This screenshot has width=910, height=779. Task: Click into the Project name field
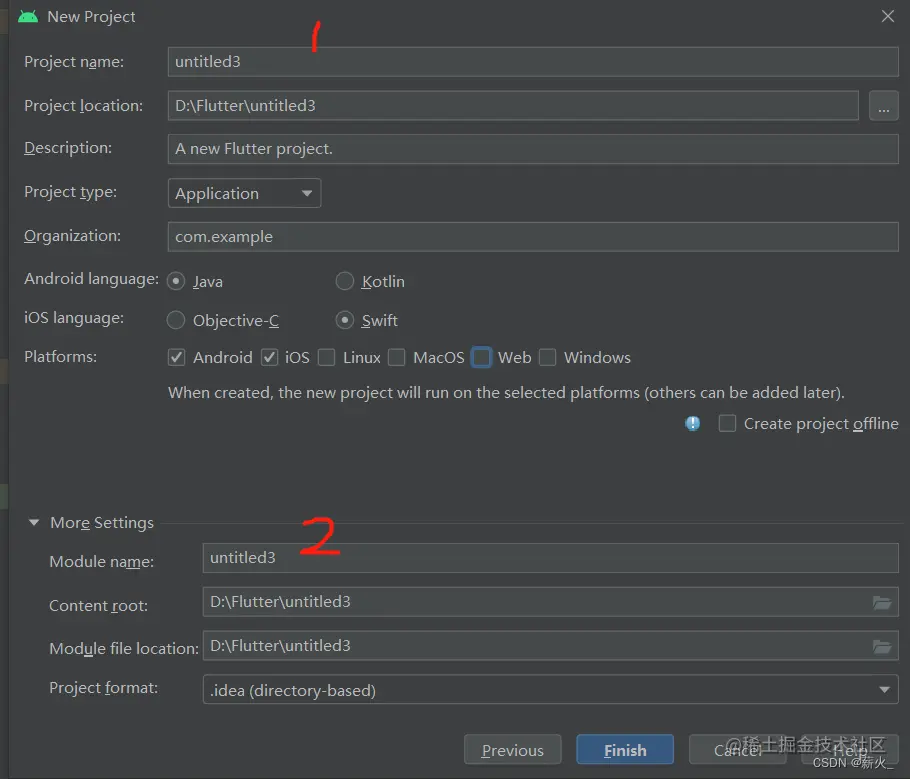pos(533,62)
